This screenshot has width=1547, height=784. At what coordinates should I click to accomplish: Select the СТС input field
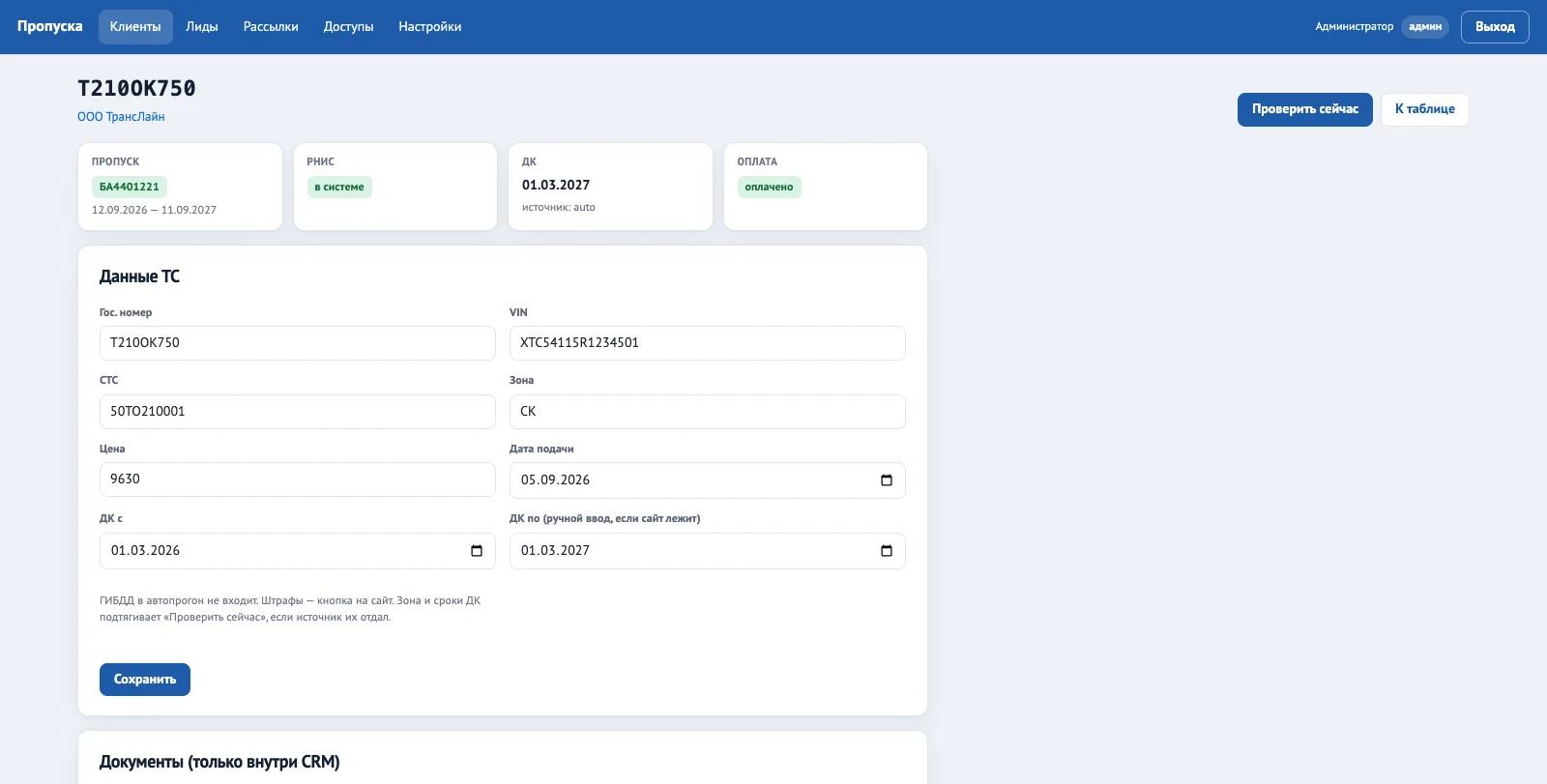298,412
